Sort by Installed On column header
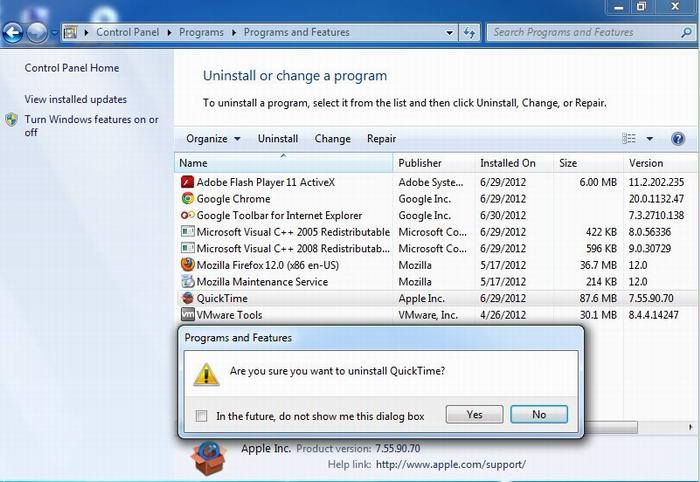 (514, 163)
